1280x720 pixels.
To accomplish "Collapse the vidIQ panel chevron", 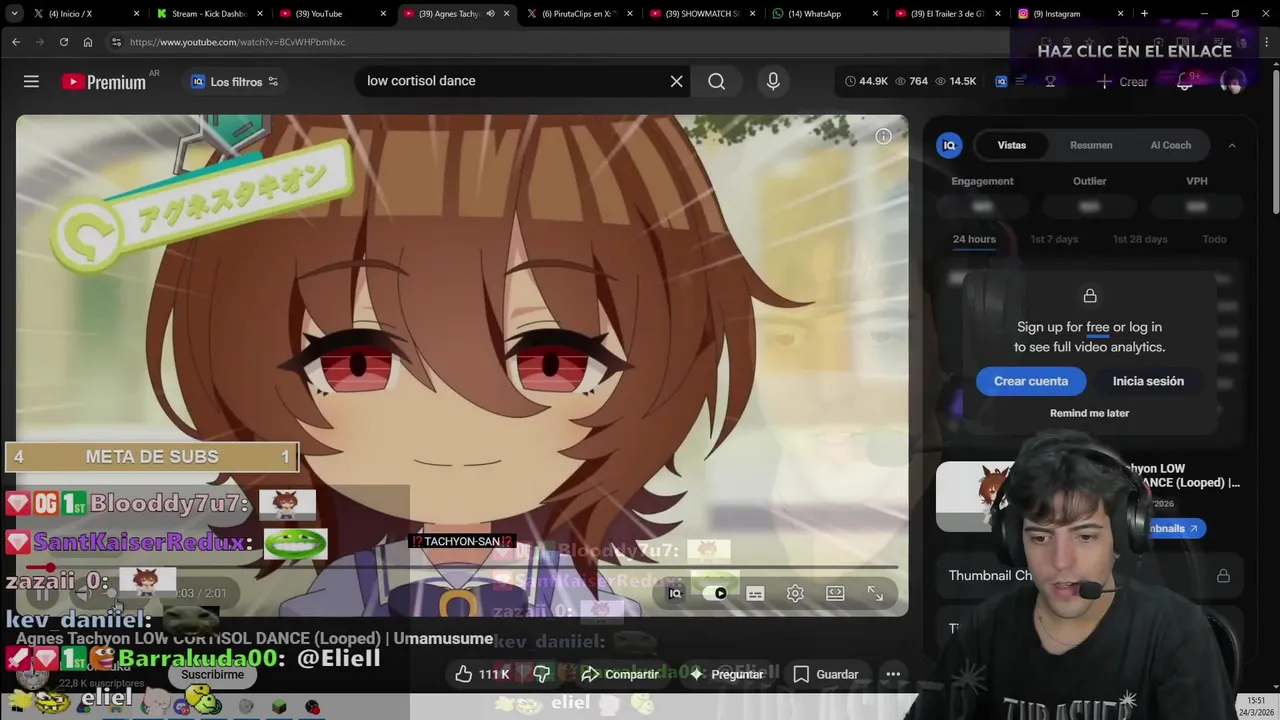I will click(x=1232, y=145).
